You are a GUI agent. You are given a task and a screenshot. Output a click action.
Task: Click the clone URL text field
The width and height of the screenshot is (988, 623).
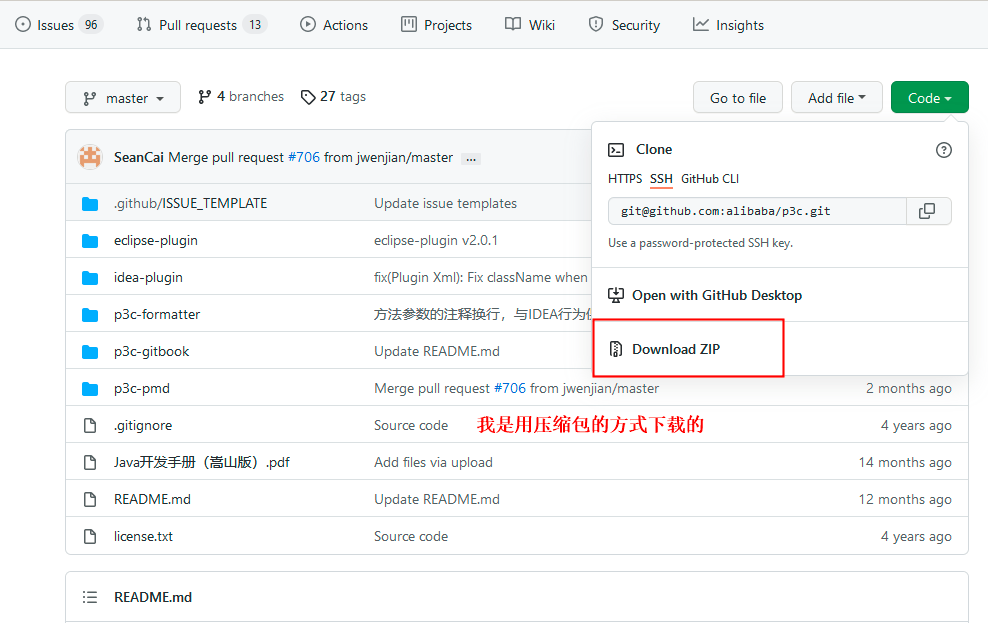(x=757, y=211)
